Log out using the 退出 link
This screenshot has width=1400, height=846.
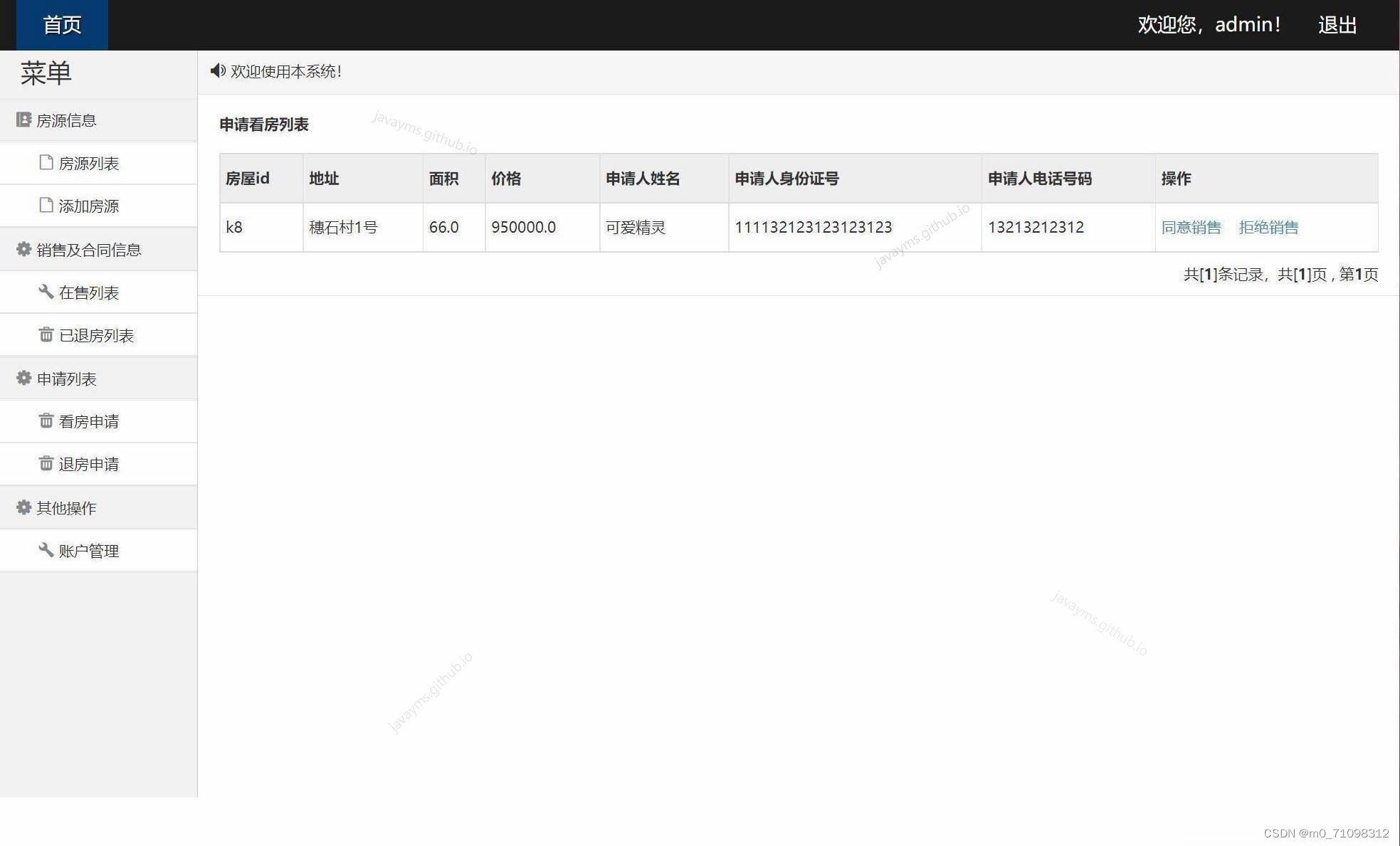1337,25
